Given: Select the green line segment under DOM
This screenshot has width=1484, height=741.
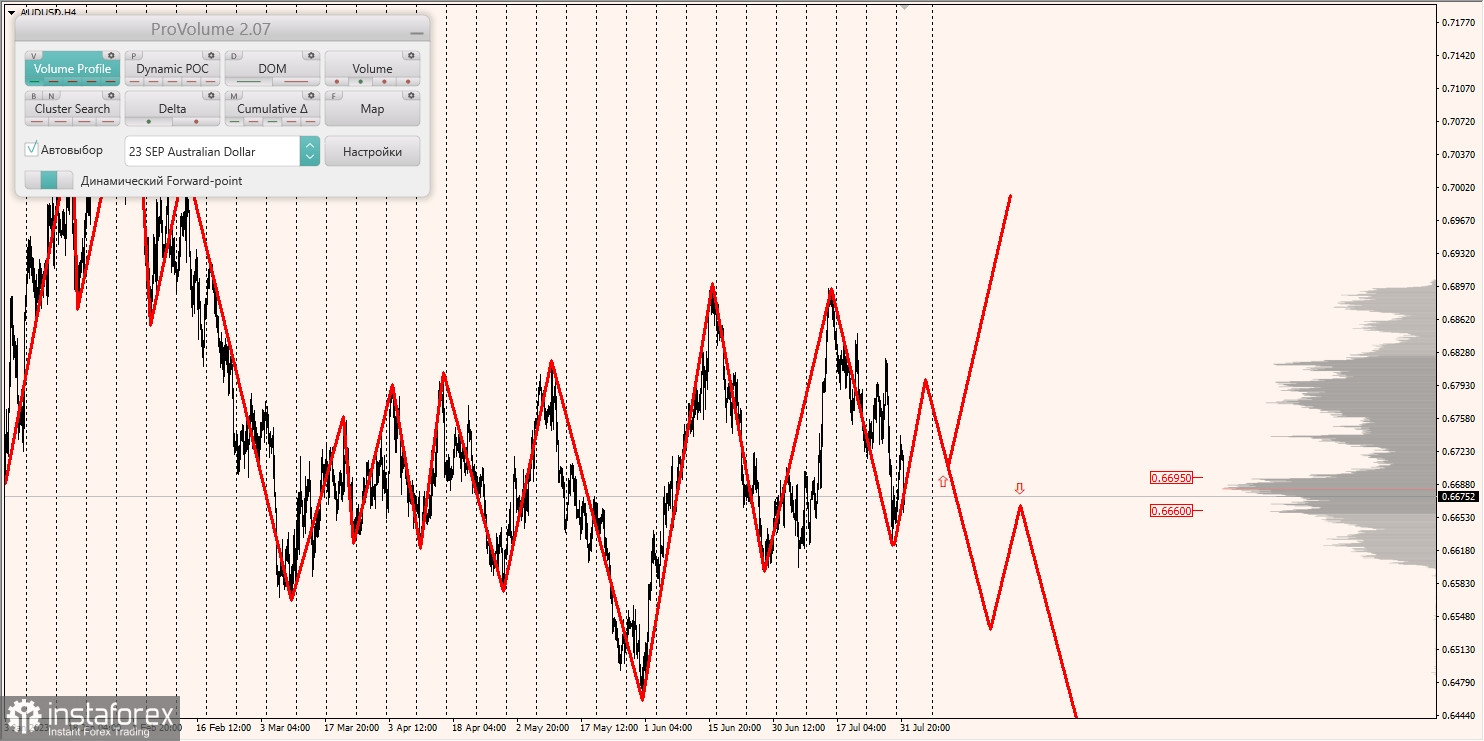Looking at the screenshot, I should pyautogui.click(x=249, y=82).
